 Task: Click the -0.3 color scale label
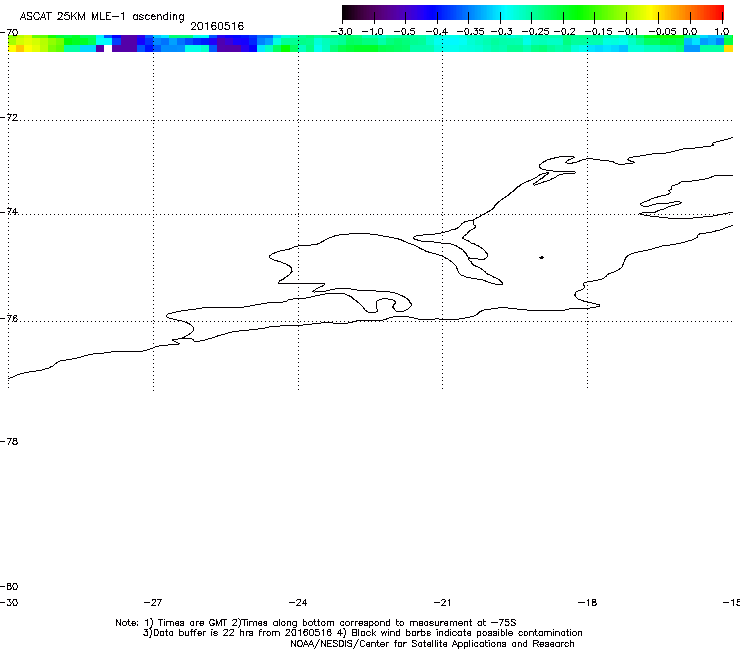502,32
